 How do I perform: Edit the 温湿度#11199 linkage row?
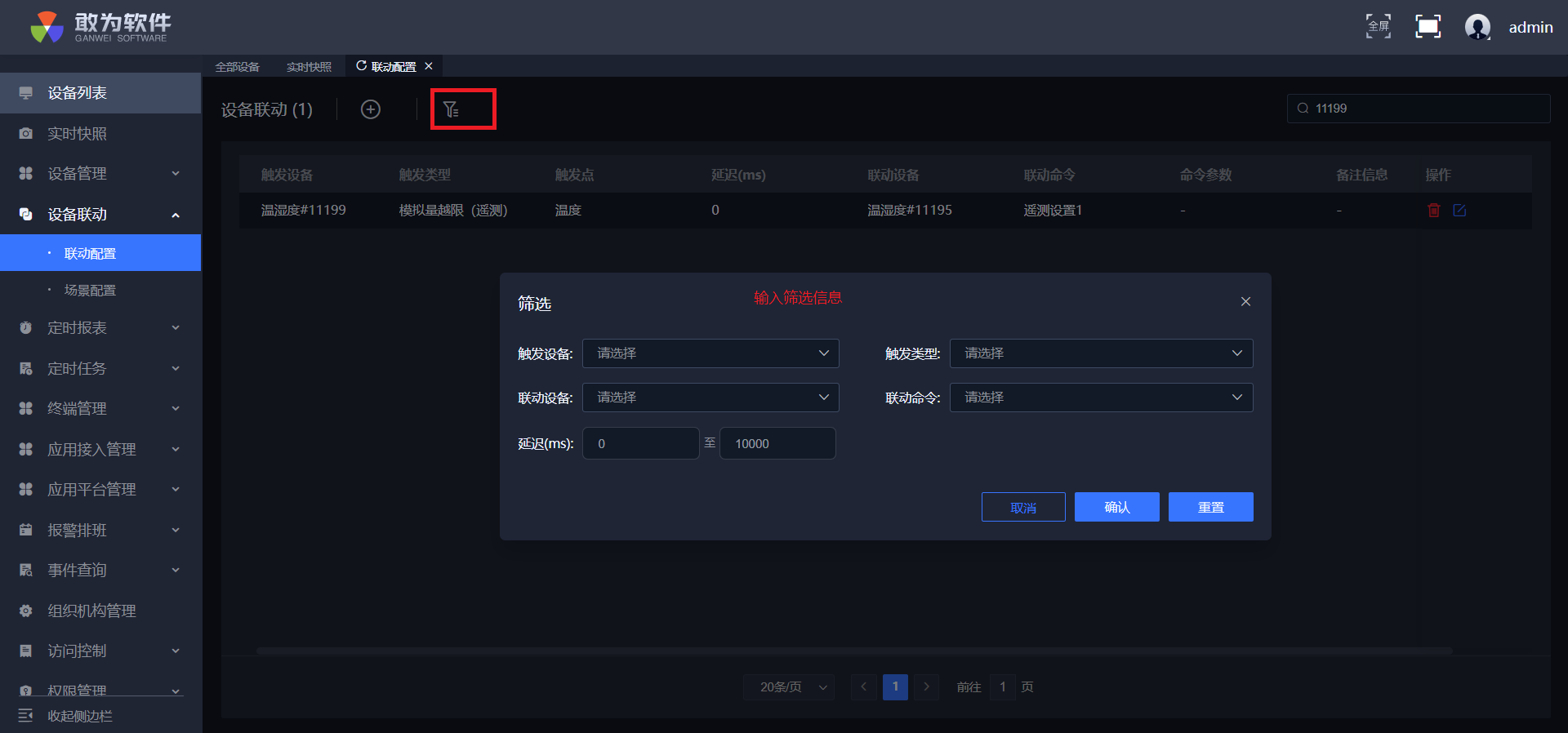(x=1459, y=211)
